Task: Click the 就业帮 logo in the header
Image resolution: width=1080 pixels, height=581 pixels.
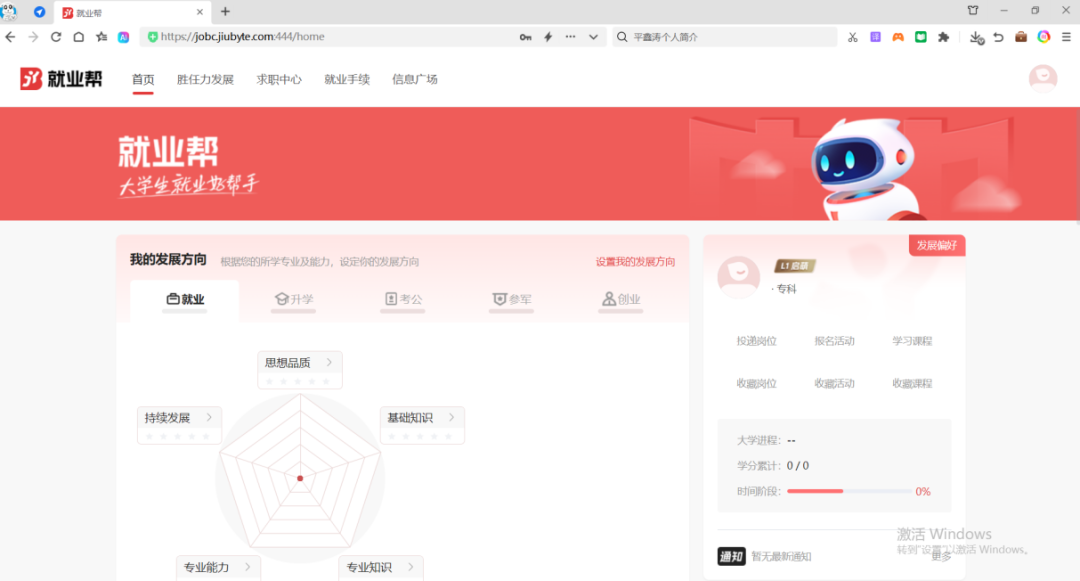Action: (61, 79)
